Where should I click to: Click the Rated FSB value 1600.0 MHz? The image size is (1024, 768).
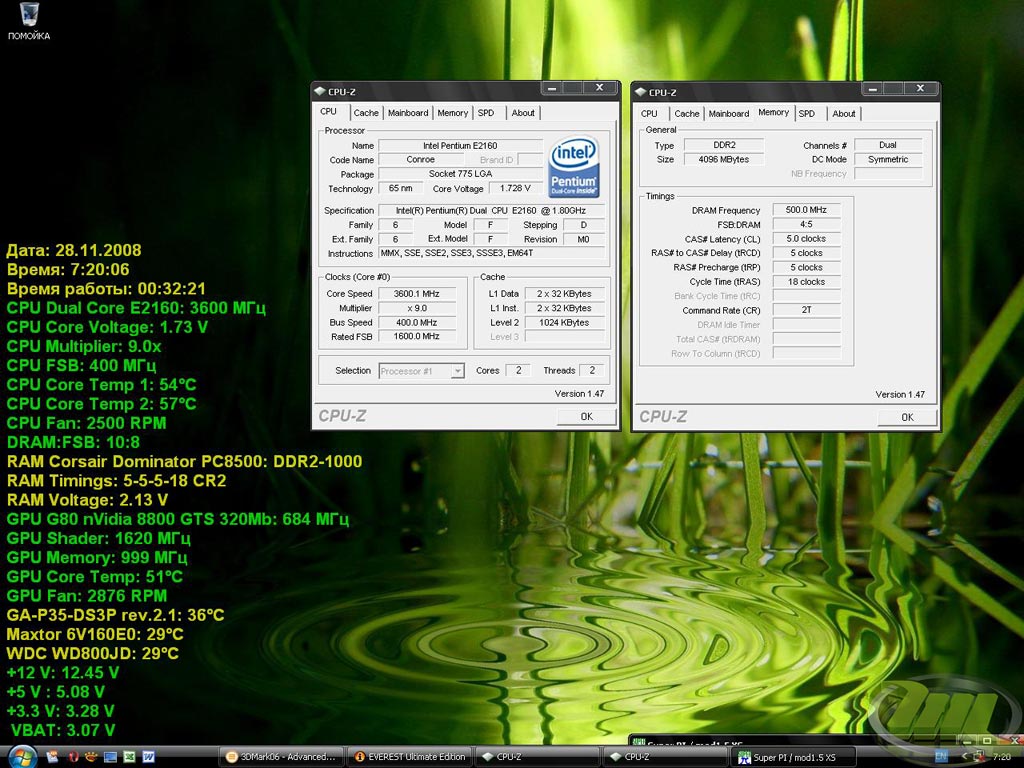click(417, 336)
